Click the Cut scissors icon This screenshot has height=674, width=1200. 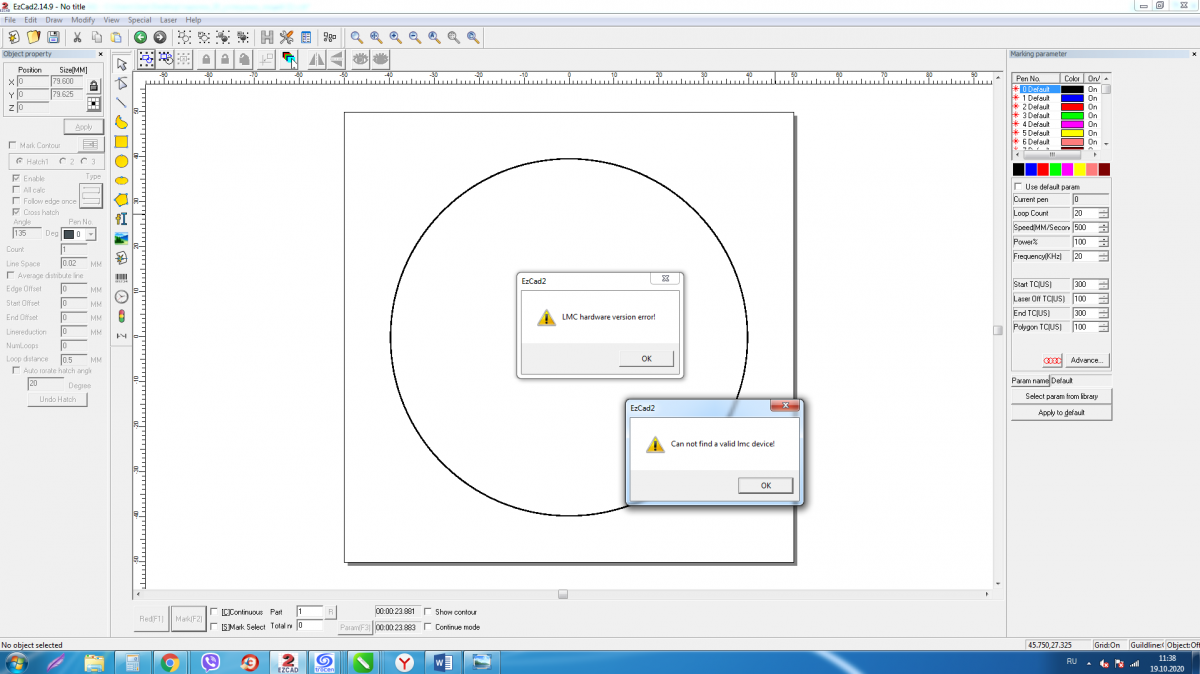click(77, 37)
